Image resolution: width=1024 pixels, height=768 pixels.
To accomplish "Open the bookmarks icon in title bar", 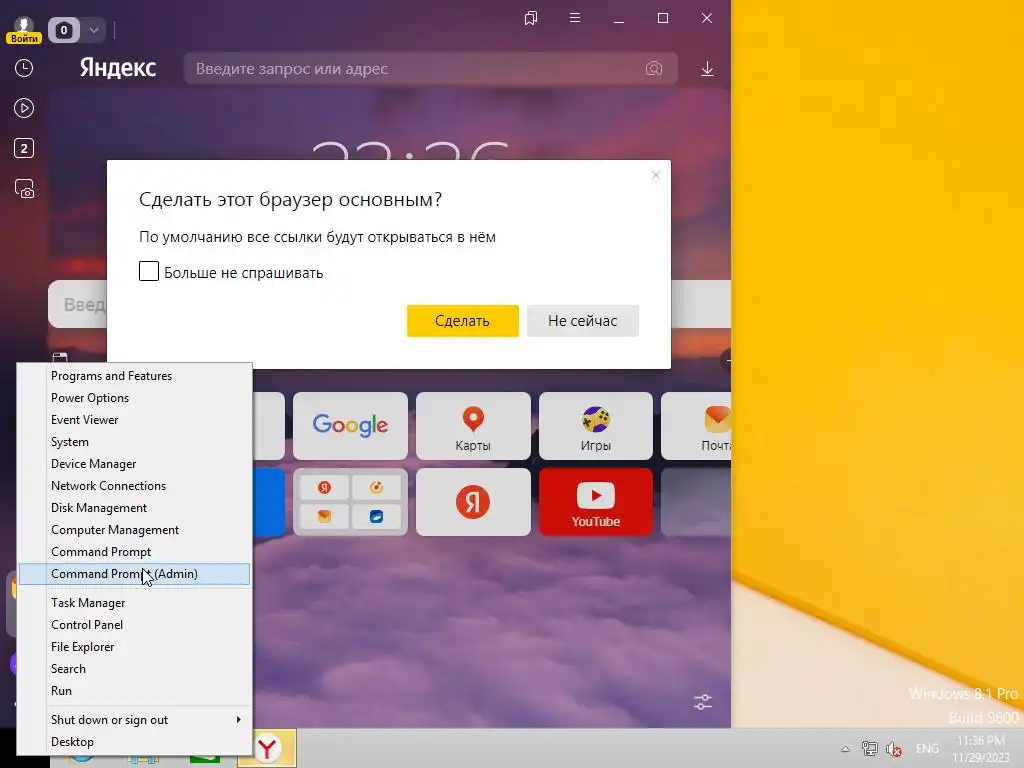I will [531, 18].
